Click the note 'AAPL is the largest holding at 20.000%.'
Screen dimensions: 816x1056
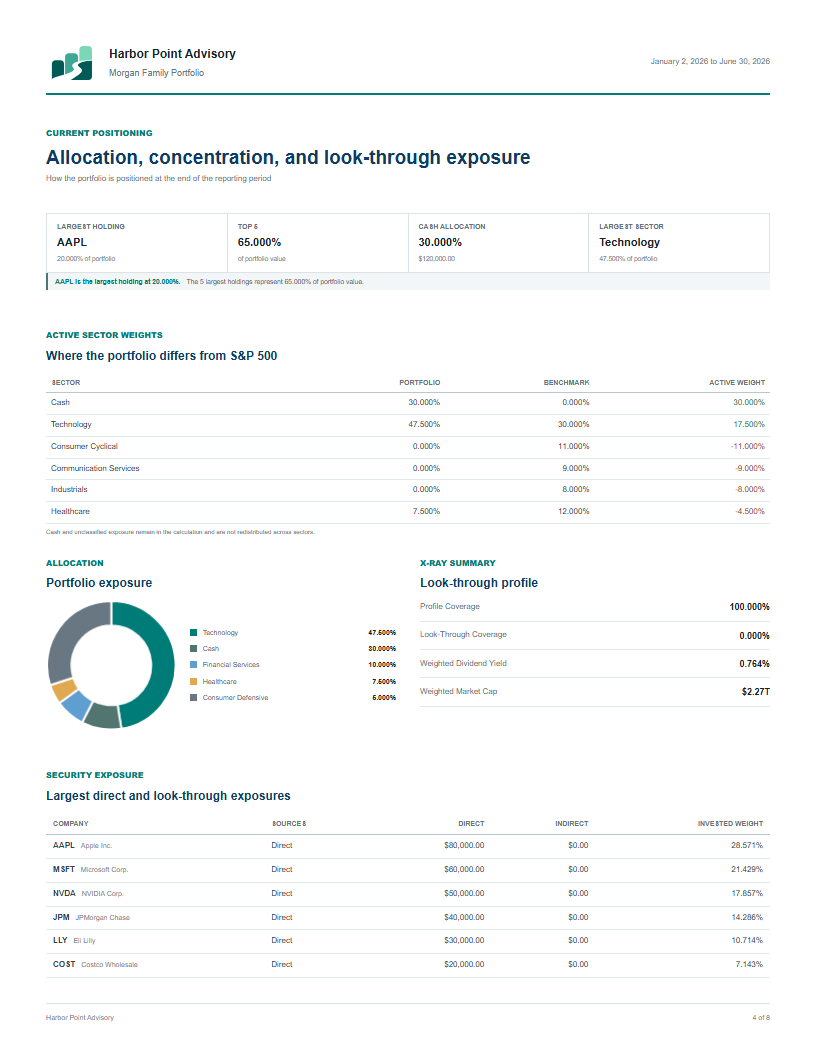pyautogui.click(x=117, y=282)
